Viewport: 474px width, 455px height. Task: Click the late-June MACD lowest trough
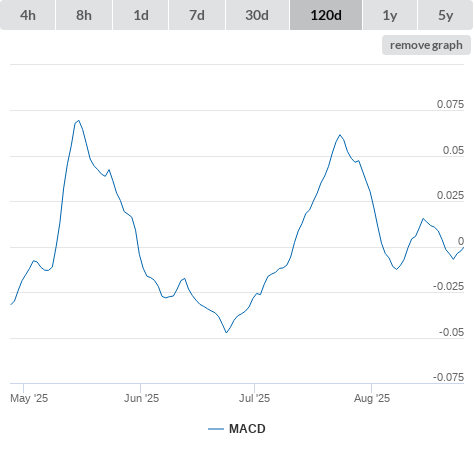tap(226, 332)
